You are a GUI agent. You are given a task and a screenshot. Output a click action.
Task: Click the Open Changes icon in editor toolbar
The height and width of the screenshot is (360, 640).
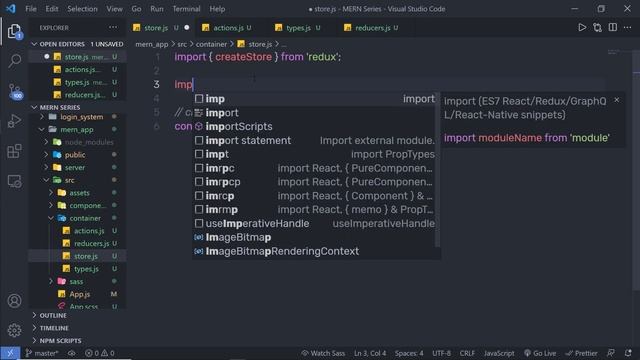point(597,27)
